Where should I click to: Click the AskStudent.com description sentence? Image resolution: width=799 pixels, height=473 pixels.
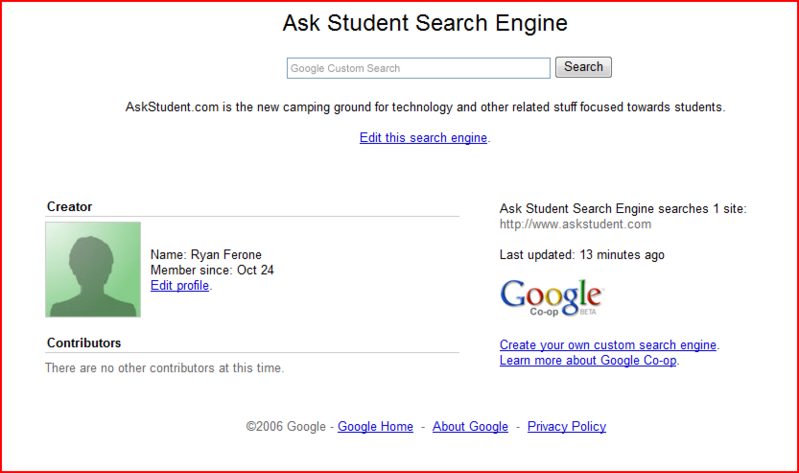pos(425,107)
